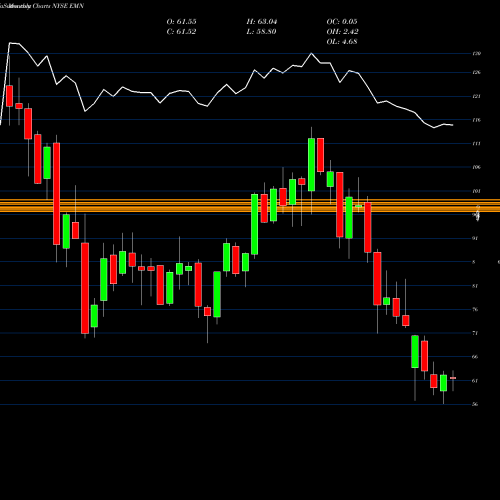
Task: Click the 'OC: 0.05' value
Action: [342, 22]
